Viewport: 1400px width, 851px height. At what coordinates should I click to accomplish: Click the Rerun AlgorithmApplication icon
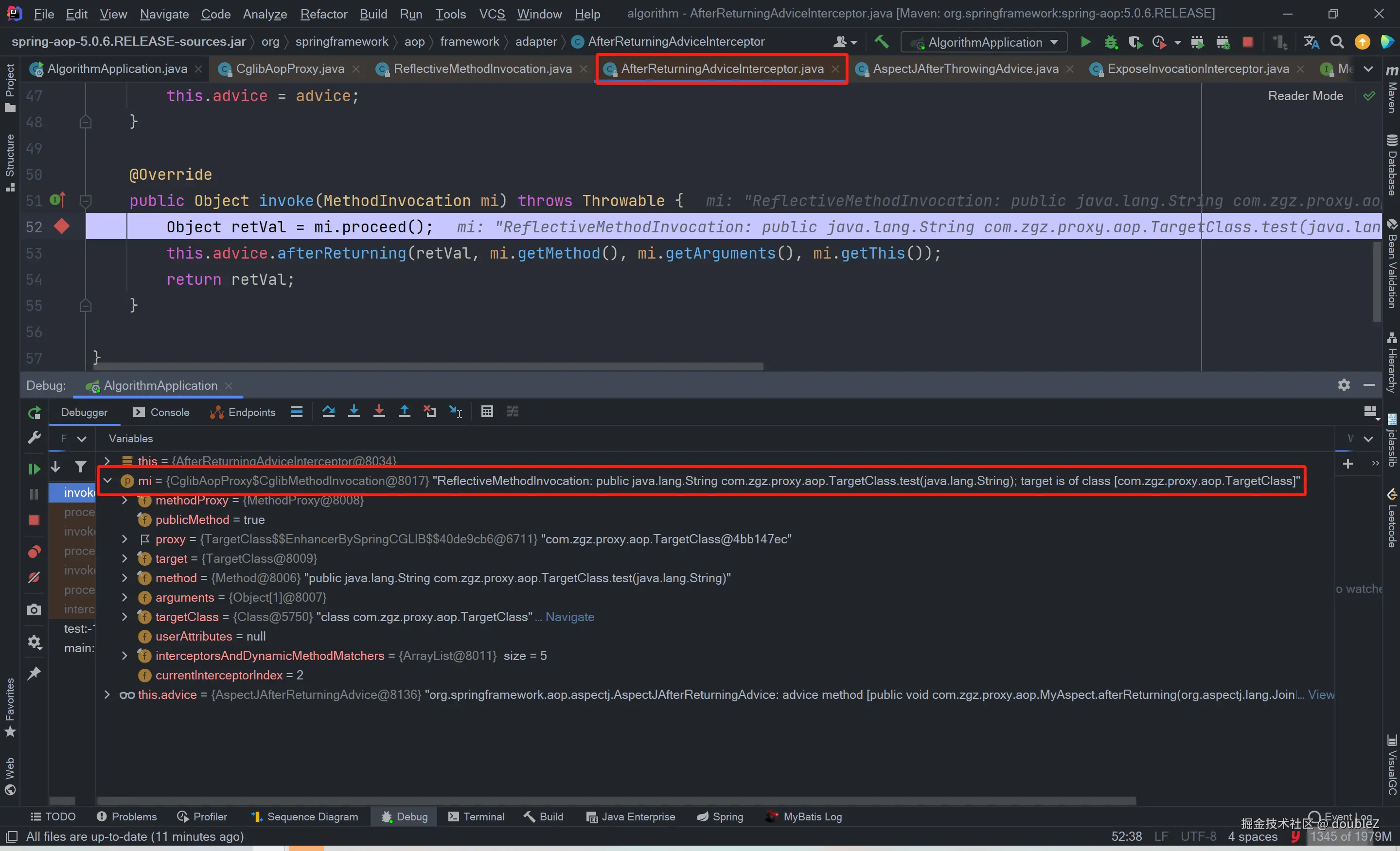point(34,413)
